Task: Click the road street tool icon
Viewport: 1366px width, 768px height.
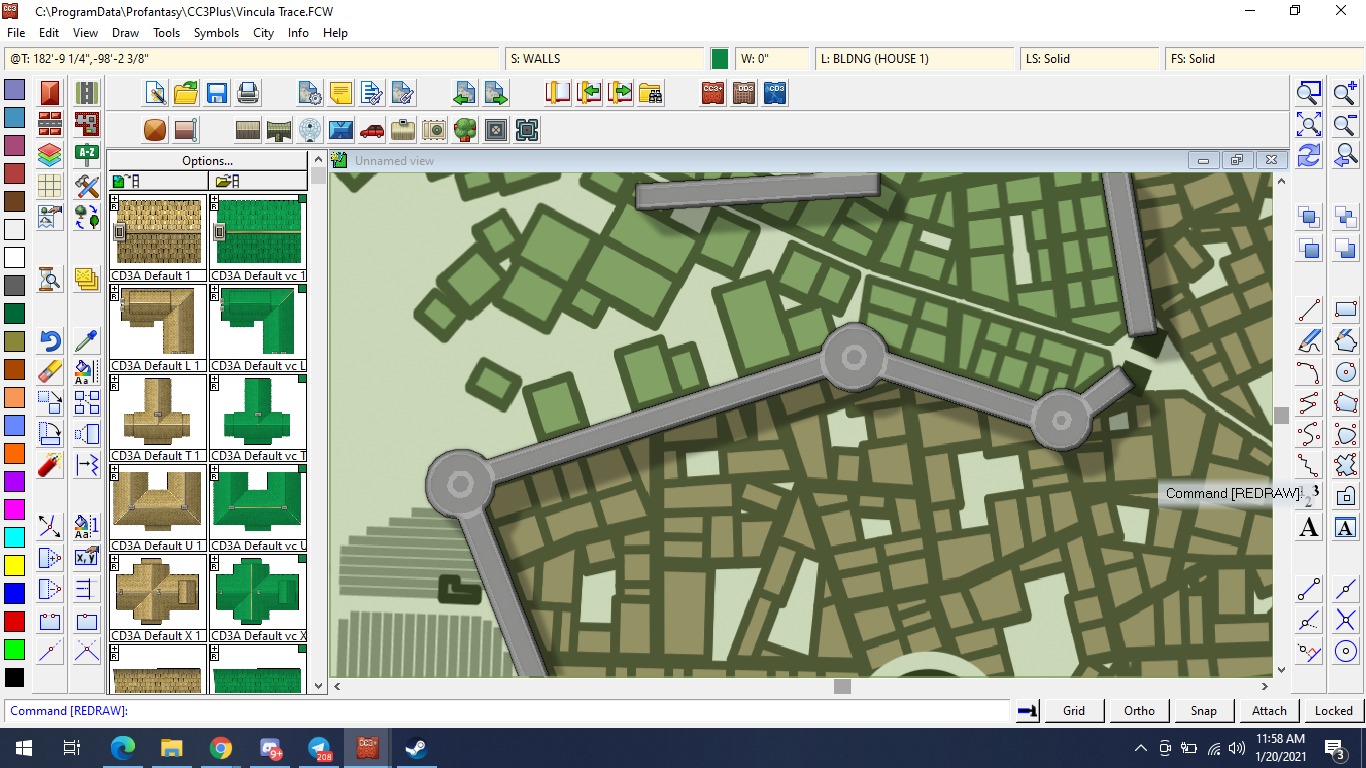Action: pyautogui.click(x=87, y=93)
